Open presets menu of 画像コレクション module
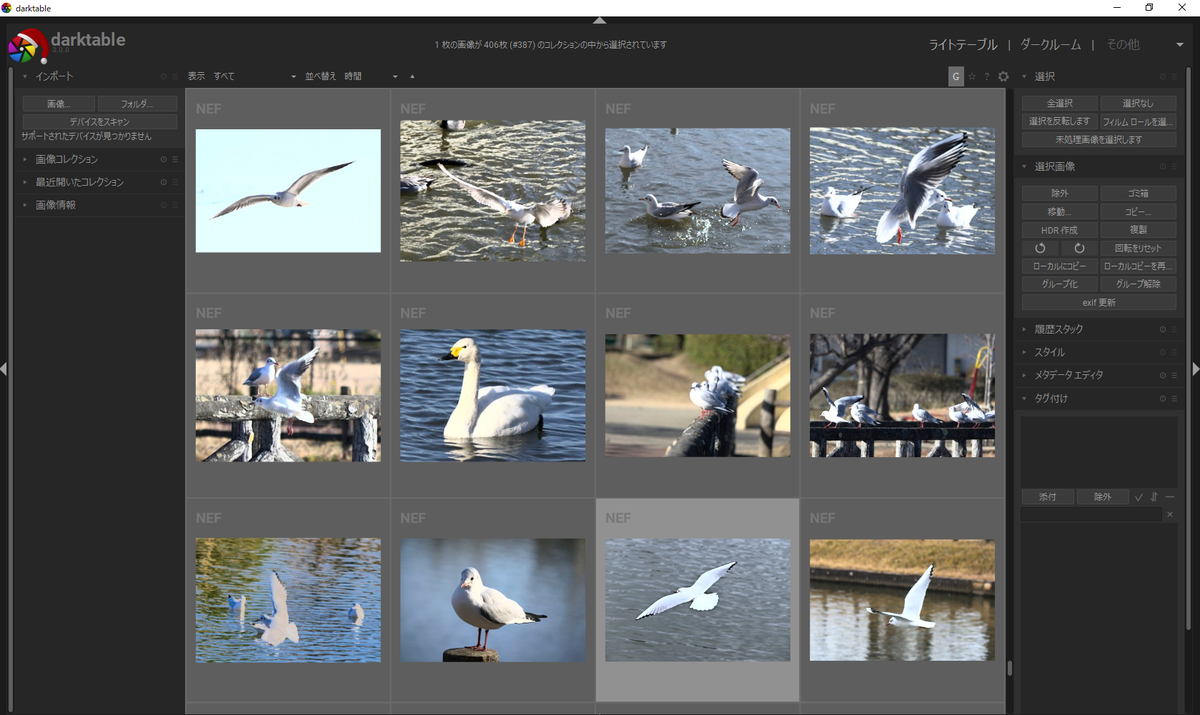Viewport: 1200px width, 715px height. pos(175,159)
